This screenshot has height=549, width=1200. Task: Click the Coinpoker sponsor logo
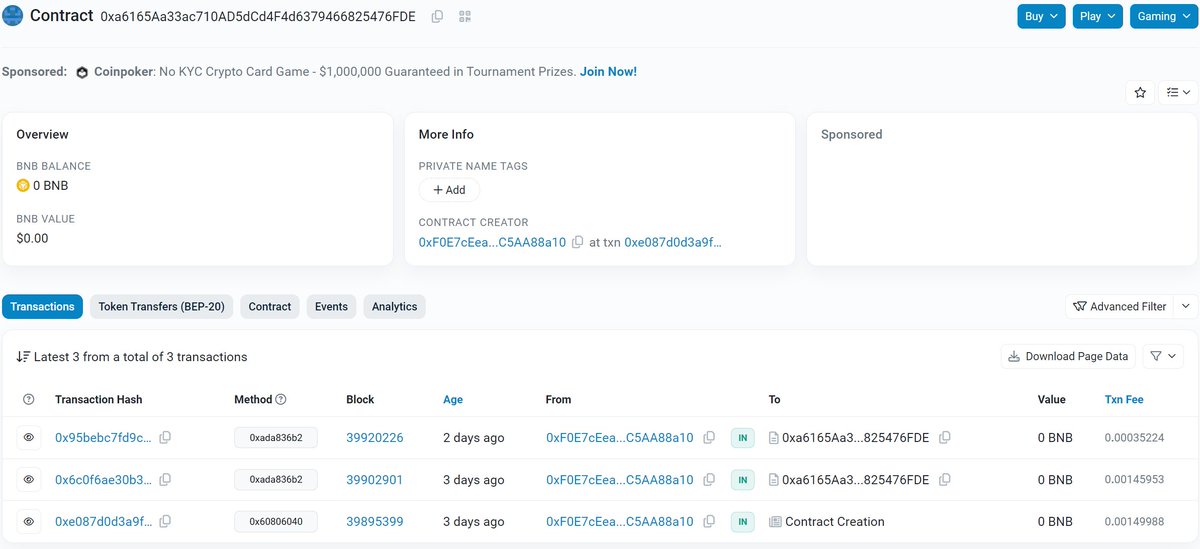point(84,72)
